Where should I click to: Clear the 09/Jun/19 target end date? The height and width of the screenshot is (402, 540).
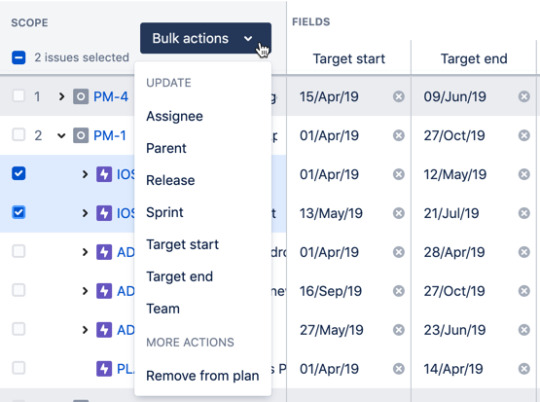point(524,97)
